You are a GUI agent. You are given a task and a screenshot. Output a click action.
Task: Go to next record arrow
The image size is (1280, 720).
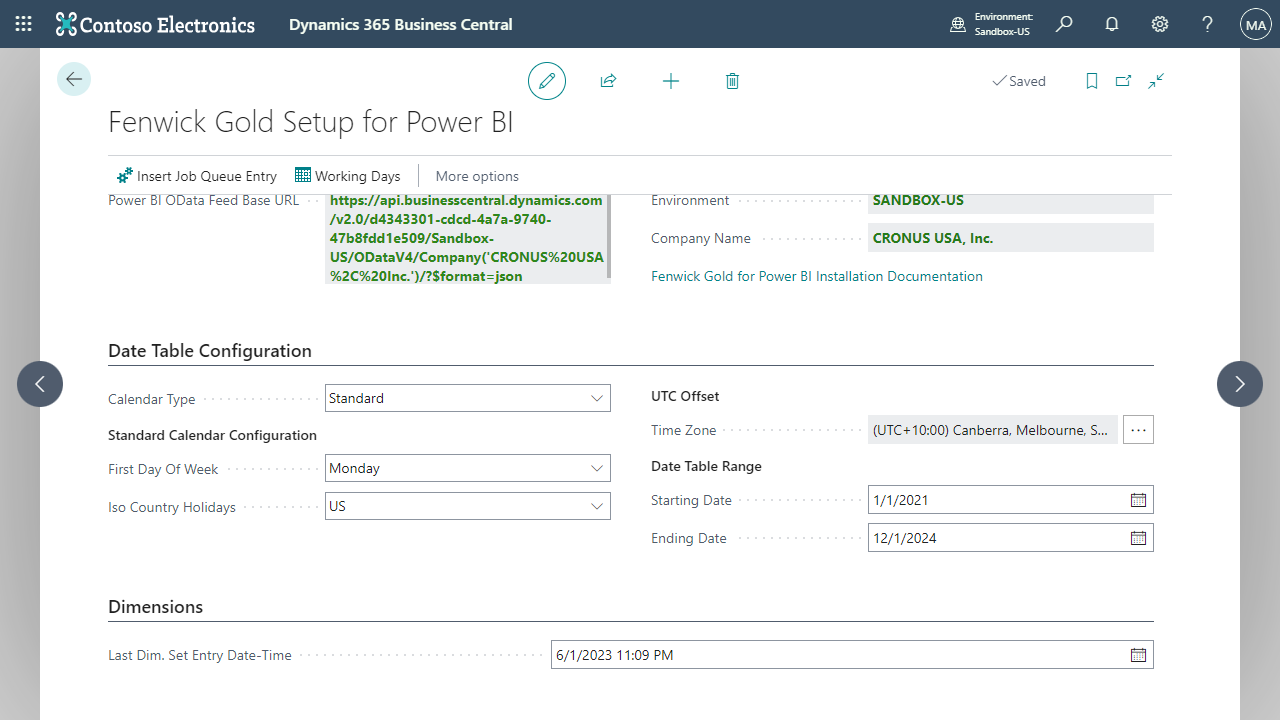point(1240,384)
